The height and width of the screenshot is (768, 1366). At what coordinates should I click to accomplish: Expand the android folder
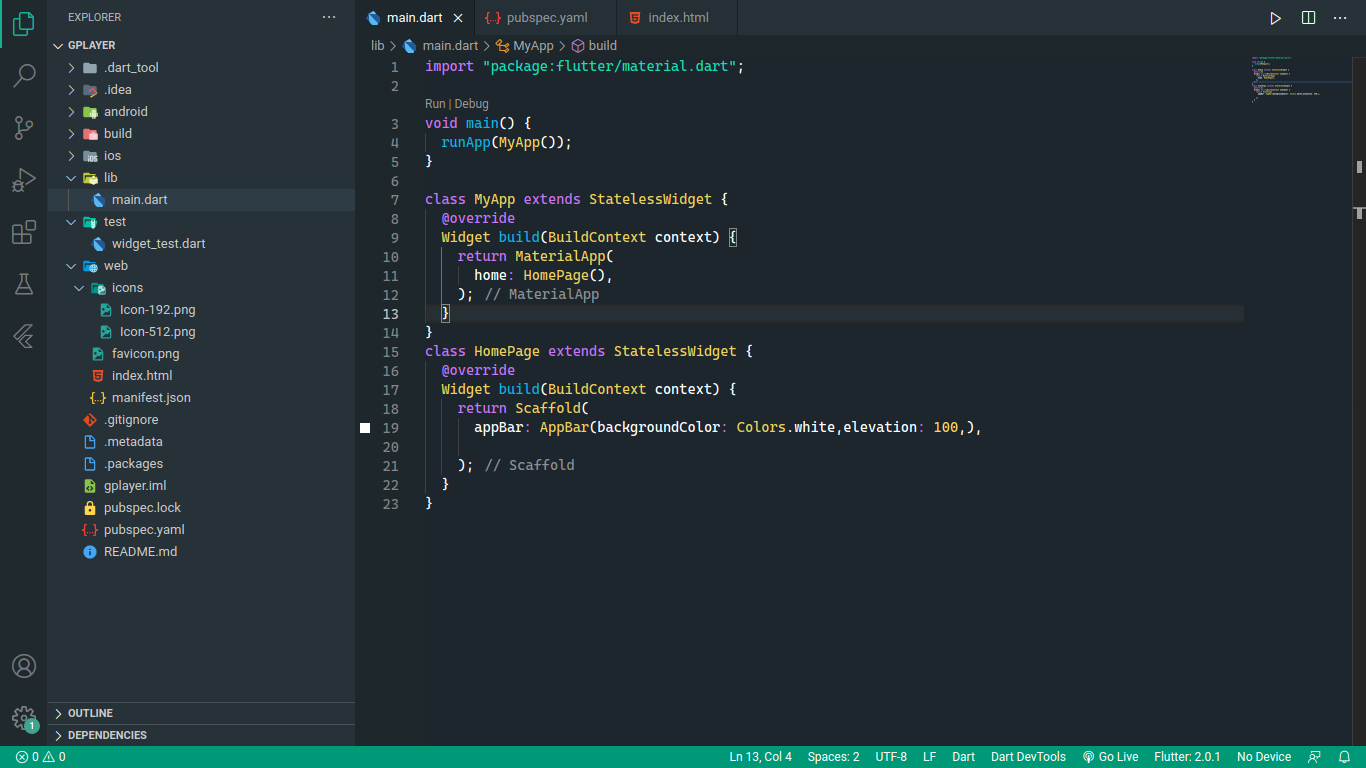201,112
